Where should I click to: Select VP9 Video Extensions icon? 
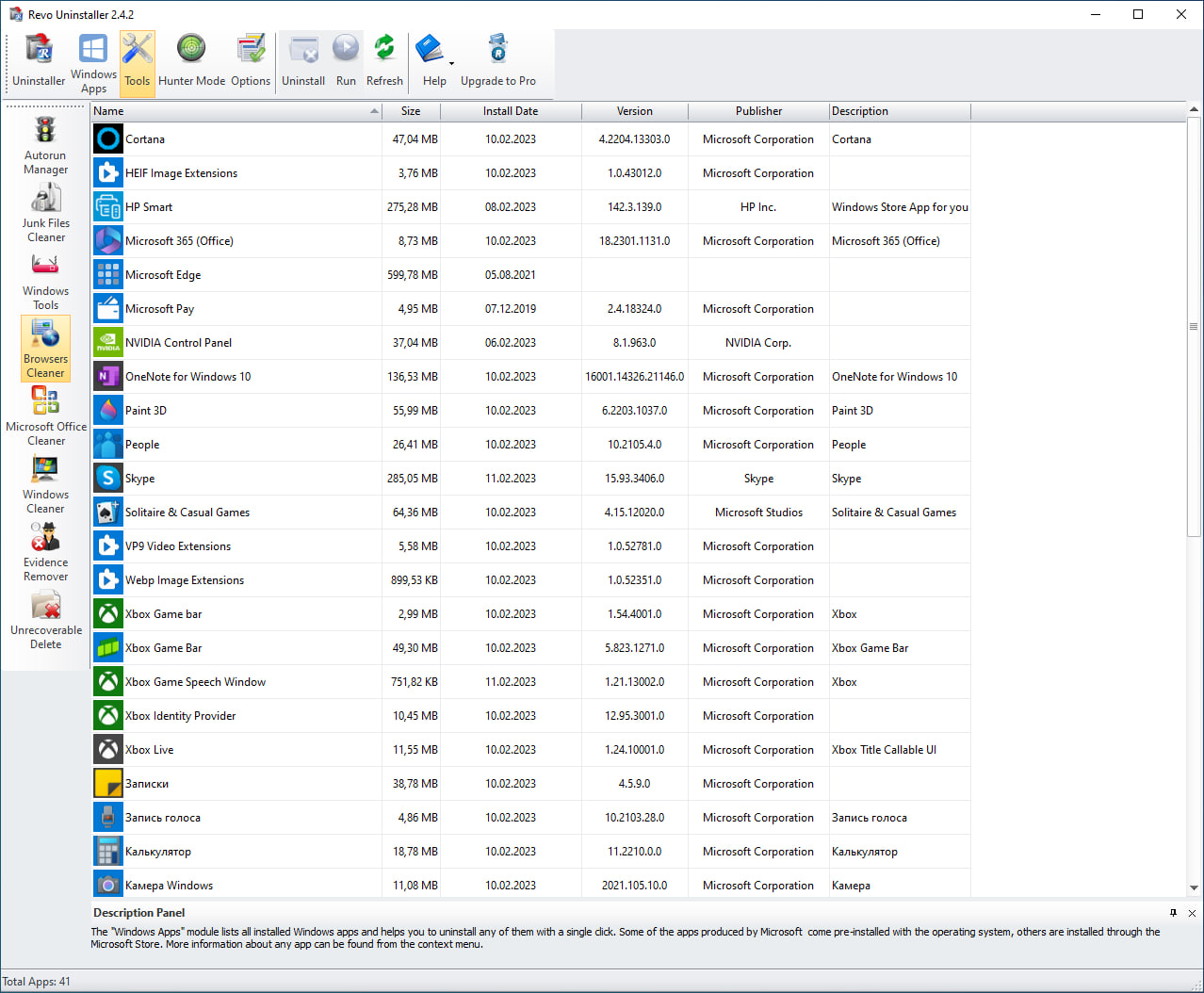tap(108, 546)
